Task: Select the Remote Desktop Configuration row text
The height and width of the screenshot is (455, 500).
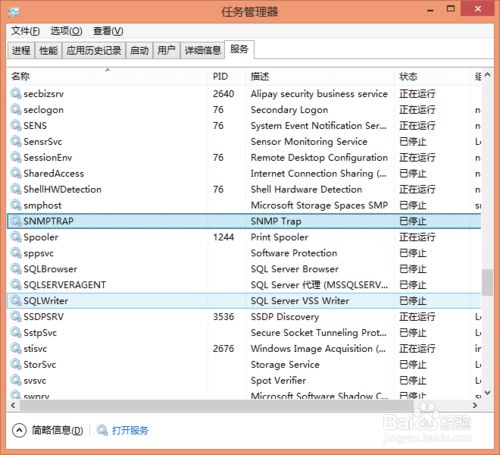Action: pos(319,157)
